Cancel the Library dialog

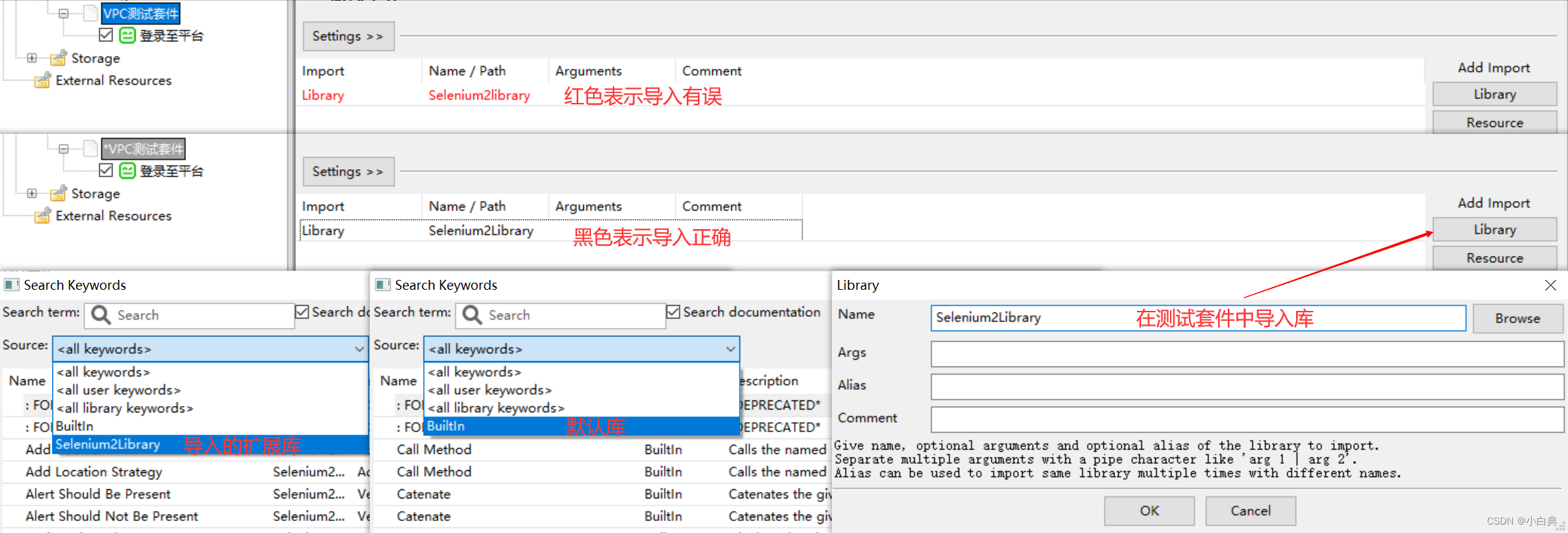[1250, 510]
